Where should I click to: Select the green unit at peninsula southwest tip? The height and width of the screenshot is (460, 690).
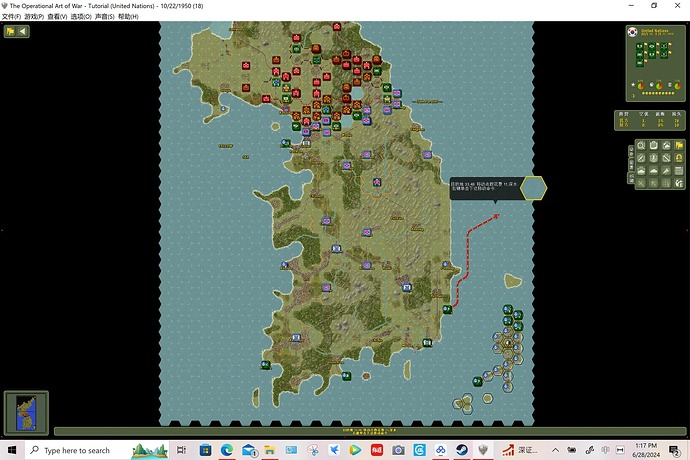click(x=265, y=364)
